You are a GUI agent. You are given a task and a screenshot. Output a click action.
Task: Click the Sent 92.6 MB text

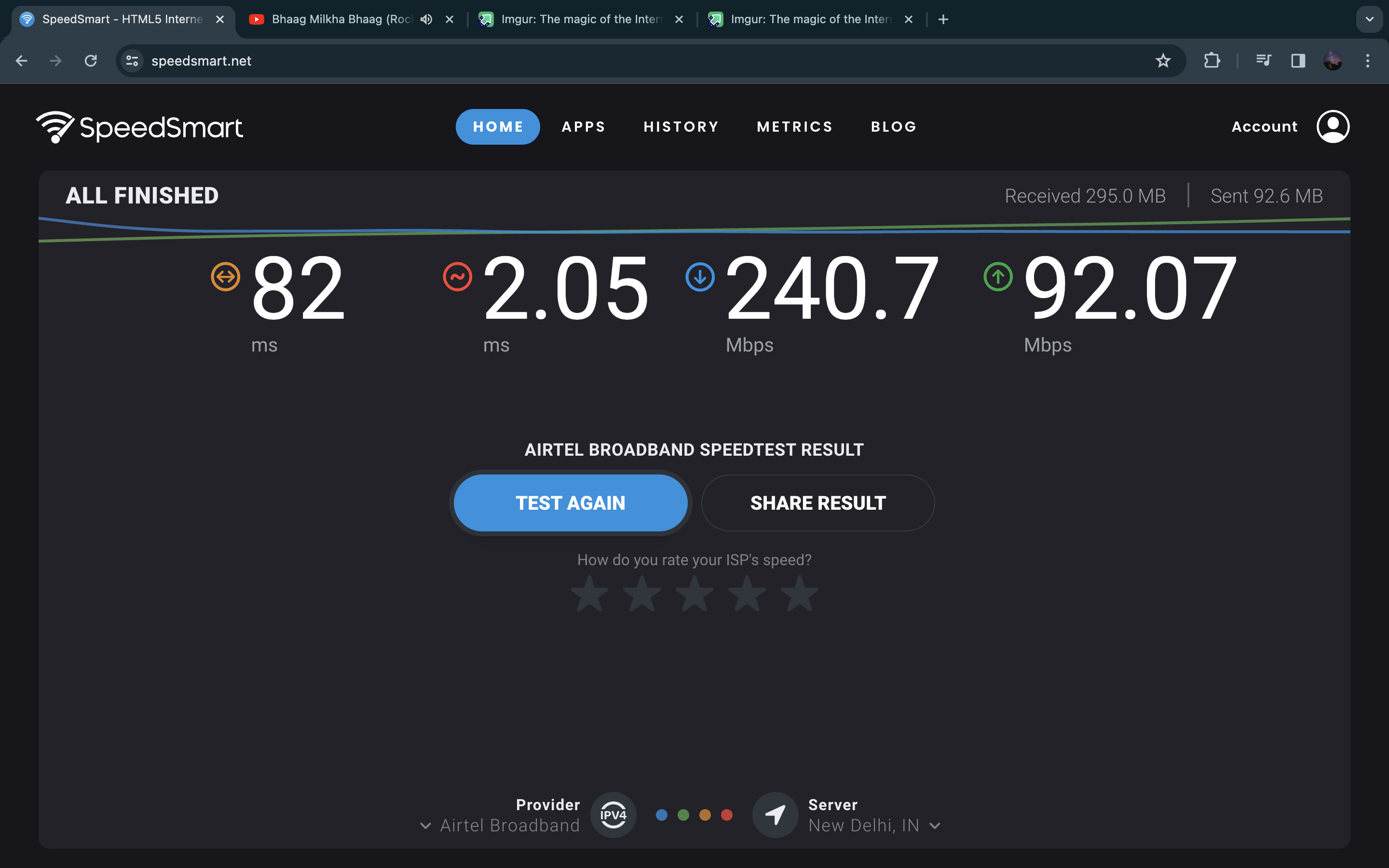pyautogui.click(x=1267, y=196)
